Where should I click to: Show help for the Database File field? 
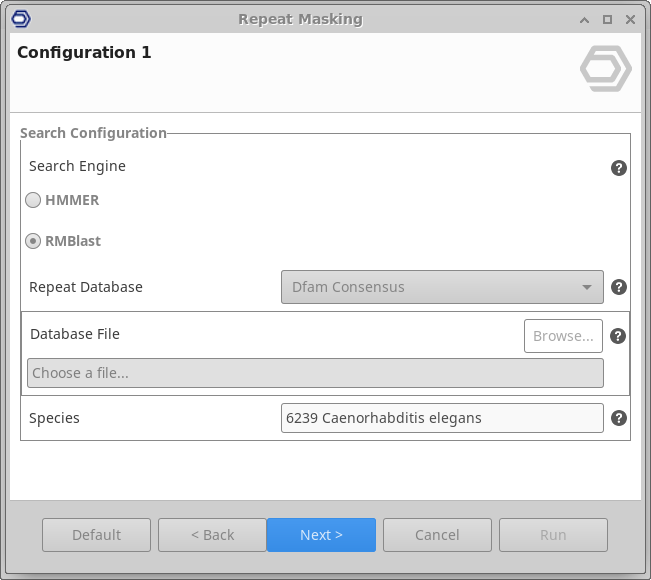click(x=618, y=336)
